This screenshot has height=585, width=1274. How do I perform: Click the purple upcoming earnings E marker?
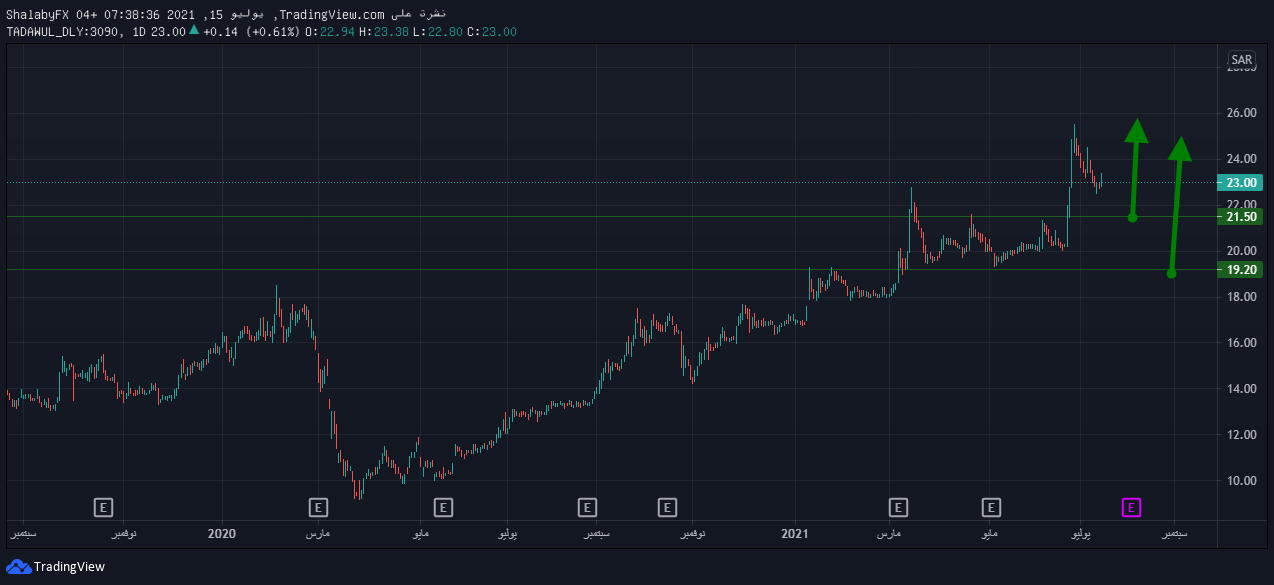pyautogui.click(x=1131, y=507)
